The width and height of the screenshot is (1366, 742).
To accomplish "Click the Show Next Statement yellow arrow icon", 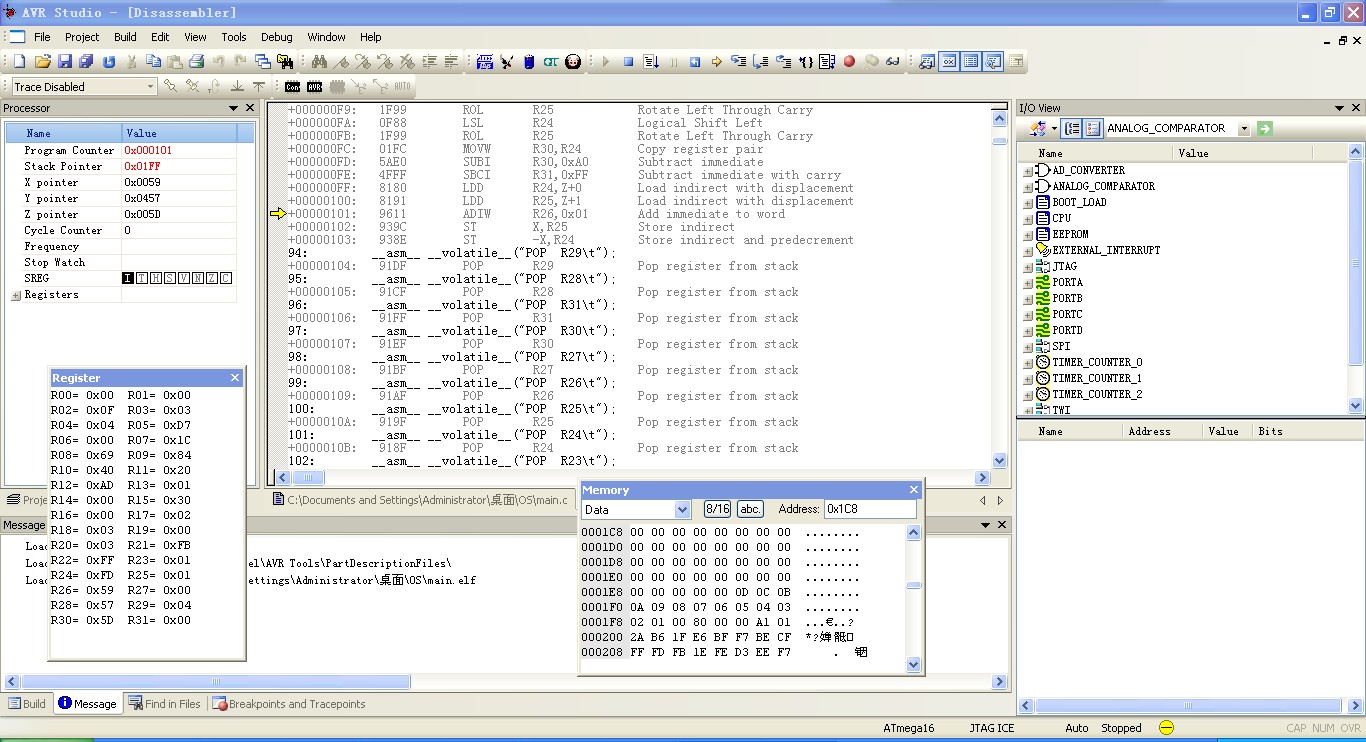I will pyautogui.click(x=717, y=62).
